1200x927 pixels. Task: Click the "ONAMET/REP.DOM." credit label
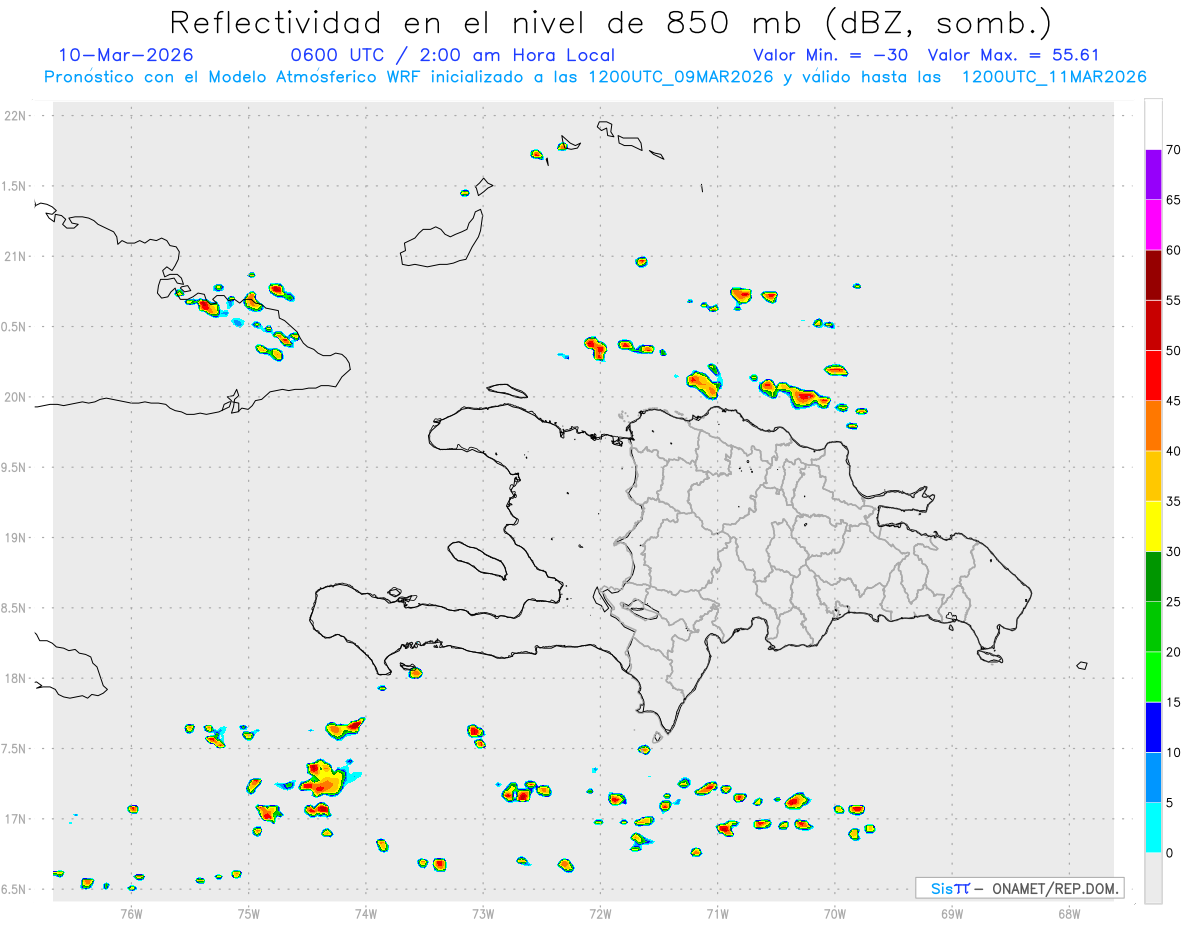click(1054, 888)
